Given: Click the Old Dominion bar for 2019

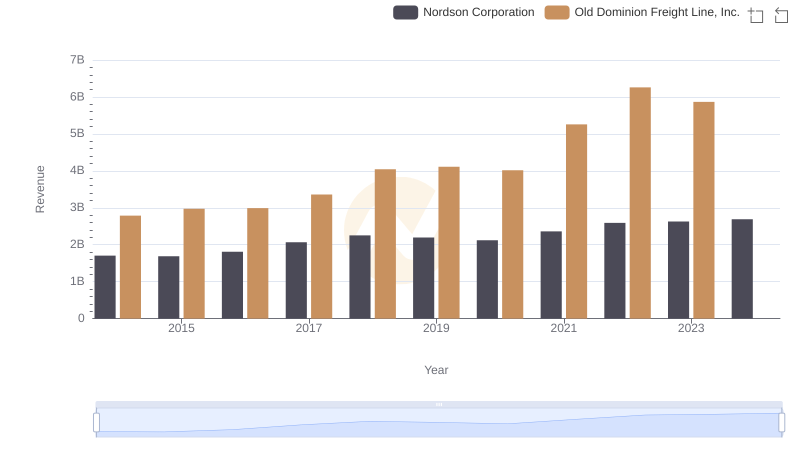Looking at the screenshot, I should click(449, 243).
